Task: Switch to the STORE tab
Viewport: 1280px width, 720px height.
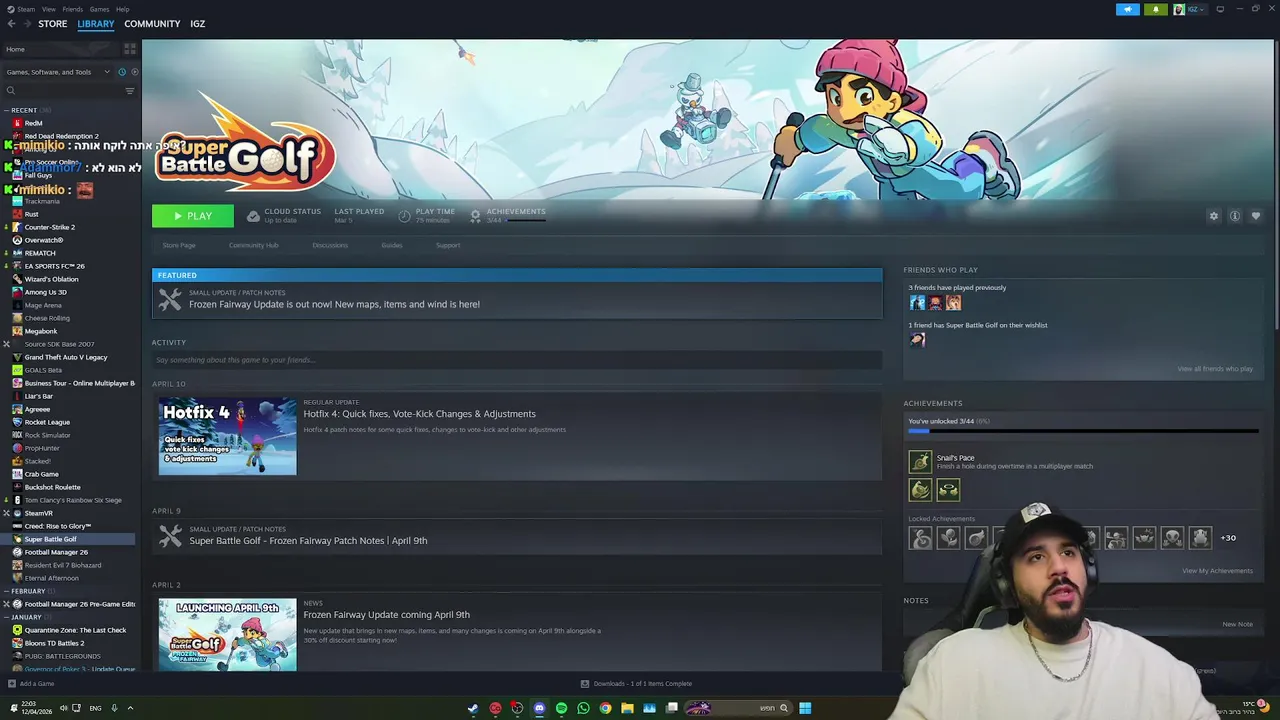Action: [52, 24]
